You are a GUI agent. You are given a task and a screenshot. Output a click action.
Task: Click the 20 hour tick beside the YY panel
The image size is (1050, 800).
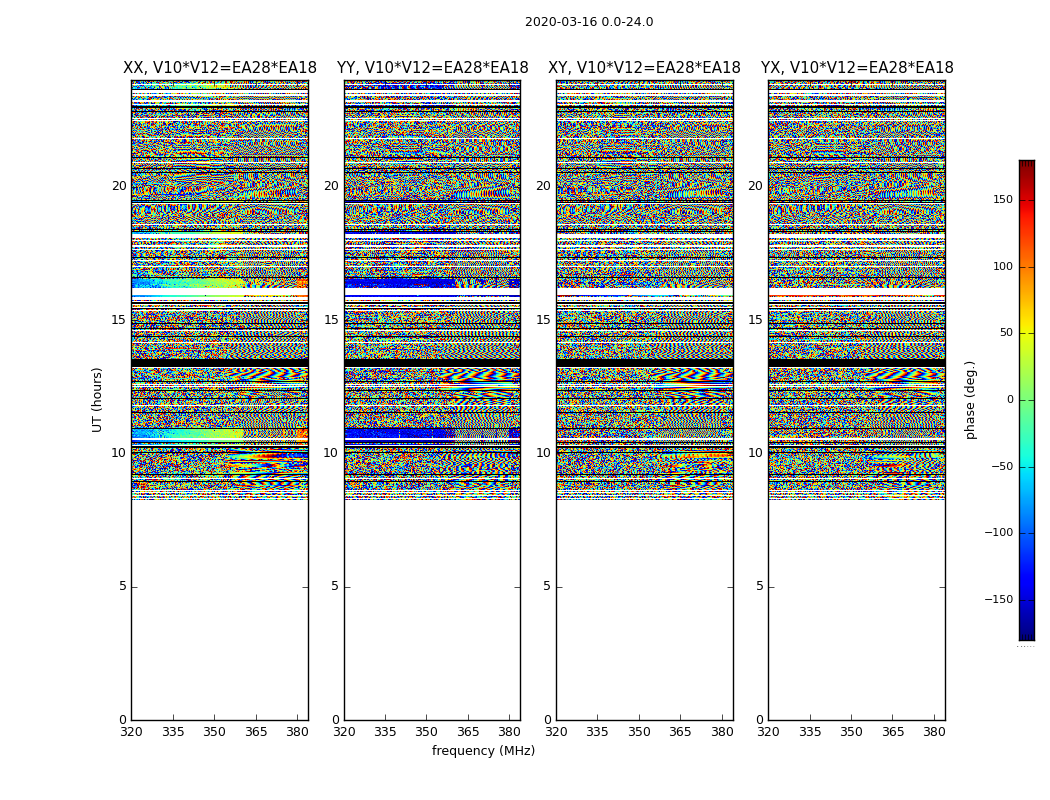(x=331, y=186)
